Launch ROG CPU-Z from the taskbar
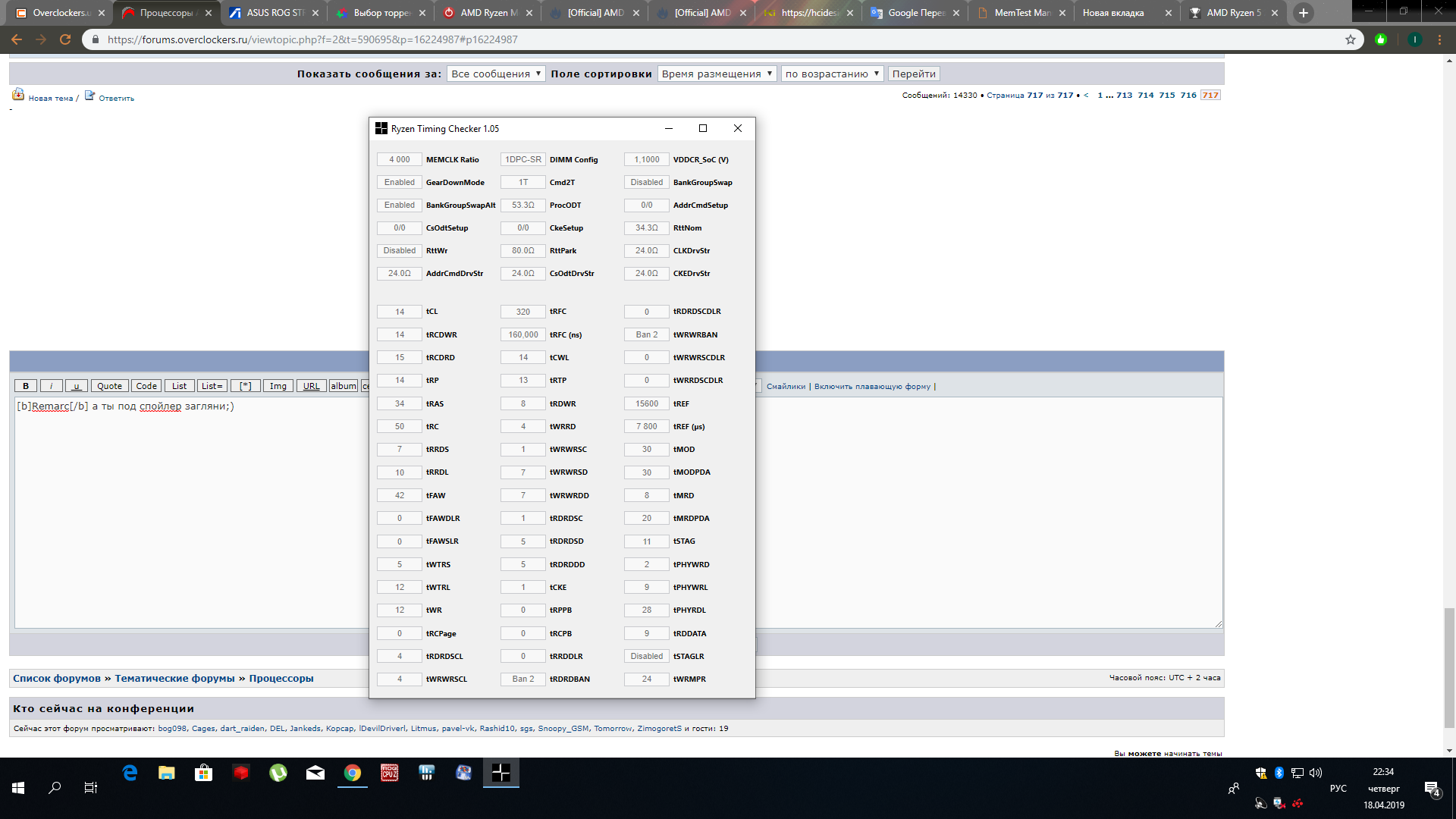Image resolution: width=1456 pixels, height=819 pixels. click(x=390, y=773)
